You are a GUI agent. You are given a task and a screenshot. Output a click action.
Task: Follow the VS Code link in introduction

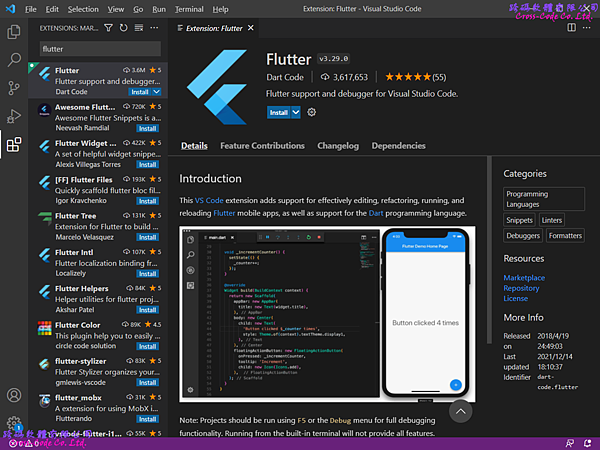point(209,201)
